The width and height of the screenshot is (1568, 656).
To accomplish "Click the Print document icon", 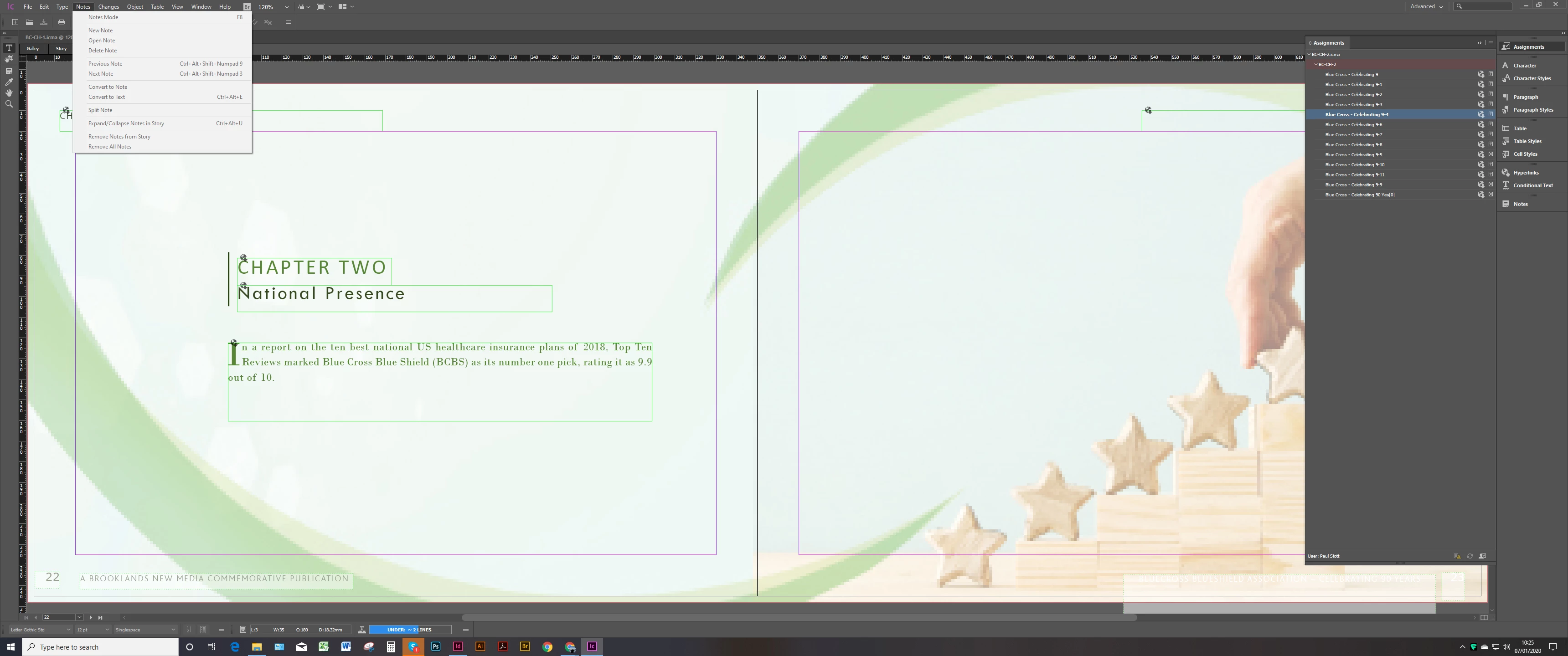I will (x=61, y=22).
